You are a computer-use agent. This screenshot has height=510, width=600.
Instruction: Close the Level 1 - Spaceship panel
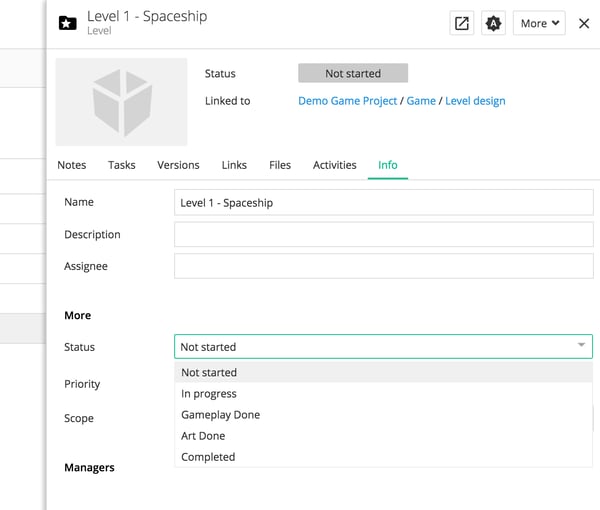click(x=584, y=23)
